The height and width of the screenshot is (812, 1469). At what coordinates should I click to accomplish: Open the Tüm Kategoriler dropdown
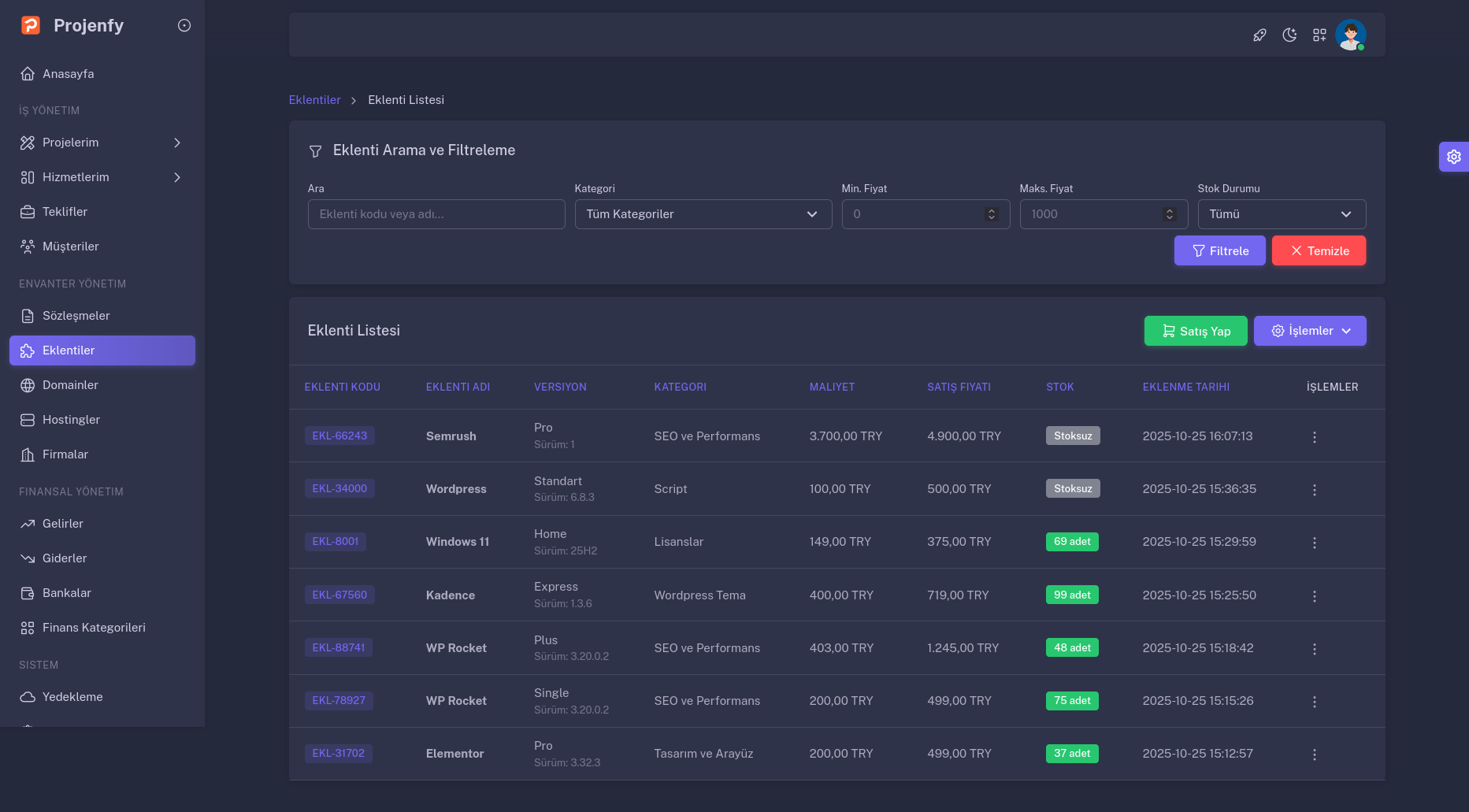pyautogui.click(x=703, y=214)
